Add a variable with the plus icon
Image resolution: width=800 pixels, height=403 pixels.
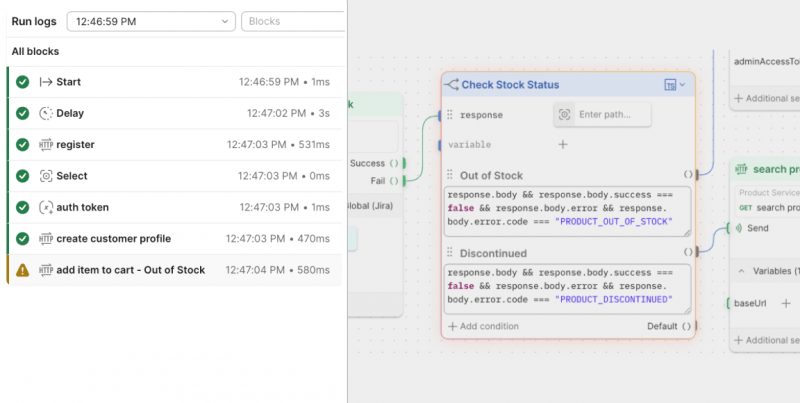click(x=562, y=145)
